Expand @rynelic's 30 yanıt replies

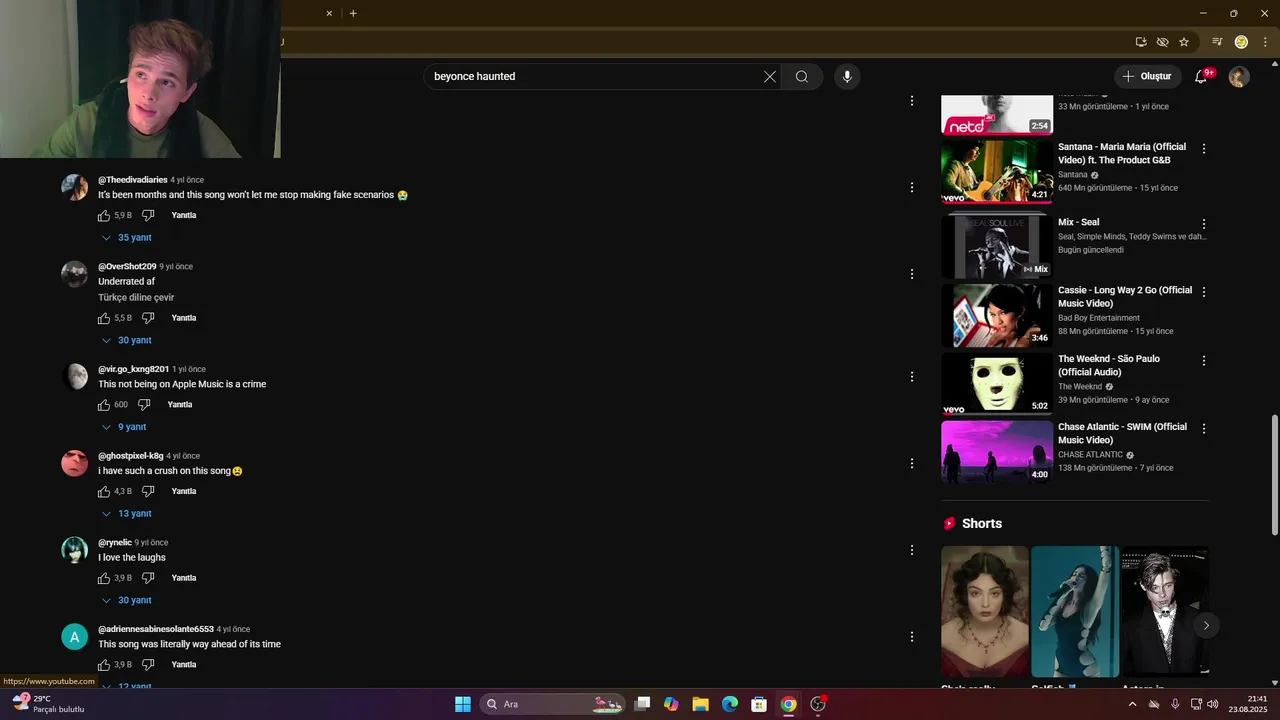point(127,601)
